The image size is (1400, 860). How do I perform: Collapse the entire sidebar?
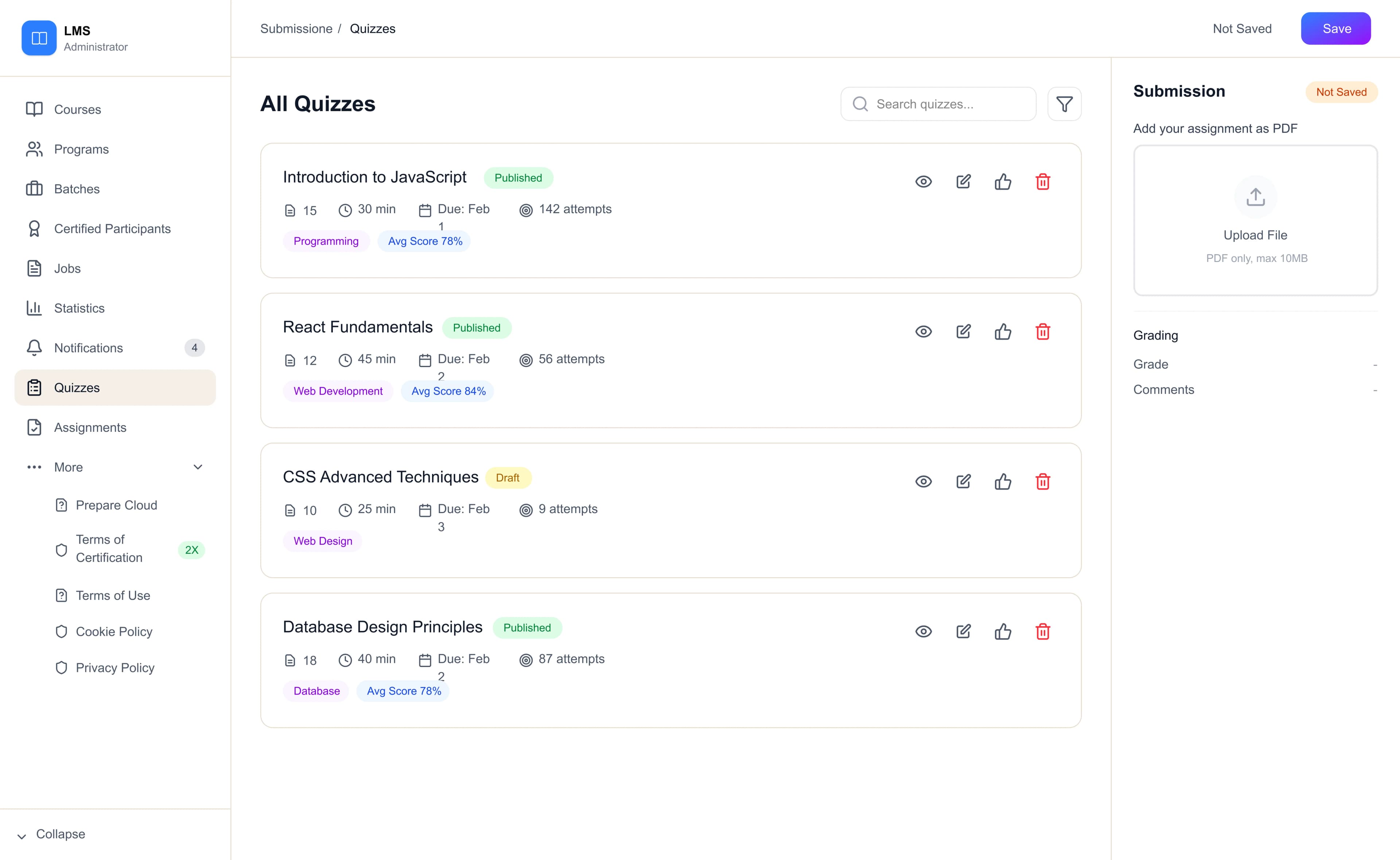(59, 834)
